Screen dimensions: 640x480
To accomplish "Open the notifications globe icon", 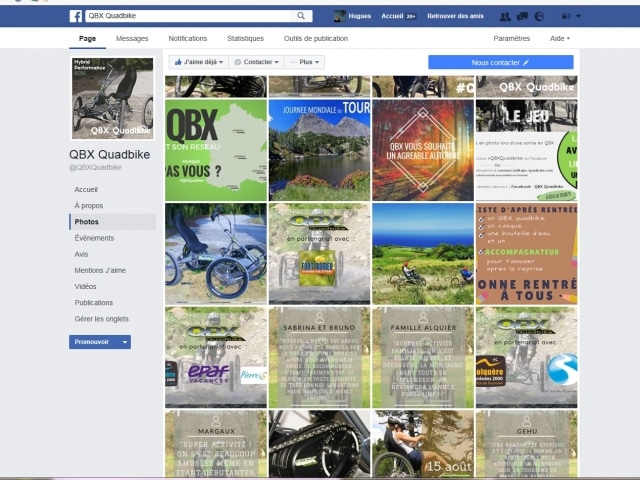I will pos(539,16).
